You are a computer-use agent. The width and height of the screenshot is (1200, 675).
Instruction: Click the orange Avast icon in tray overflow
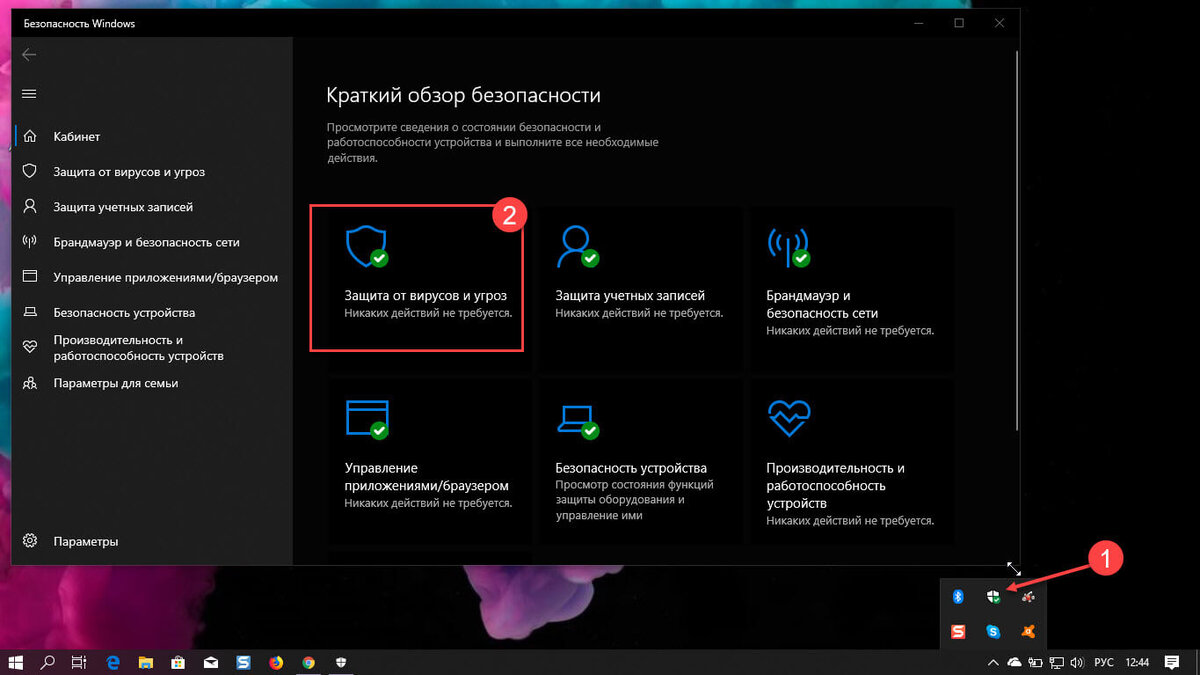tap(1028, 632)
